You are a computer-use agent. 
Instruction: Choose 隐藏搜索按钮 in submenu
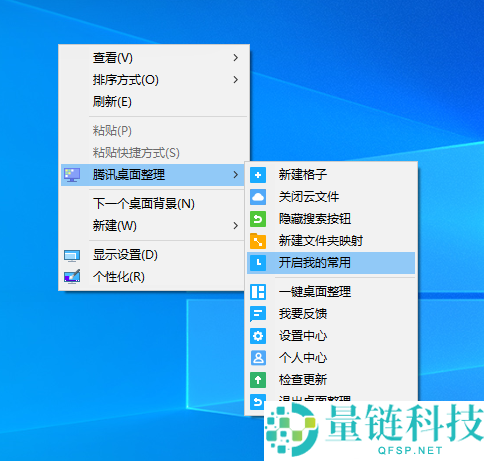click(331, 219)
